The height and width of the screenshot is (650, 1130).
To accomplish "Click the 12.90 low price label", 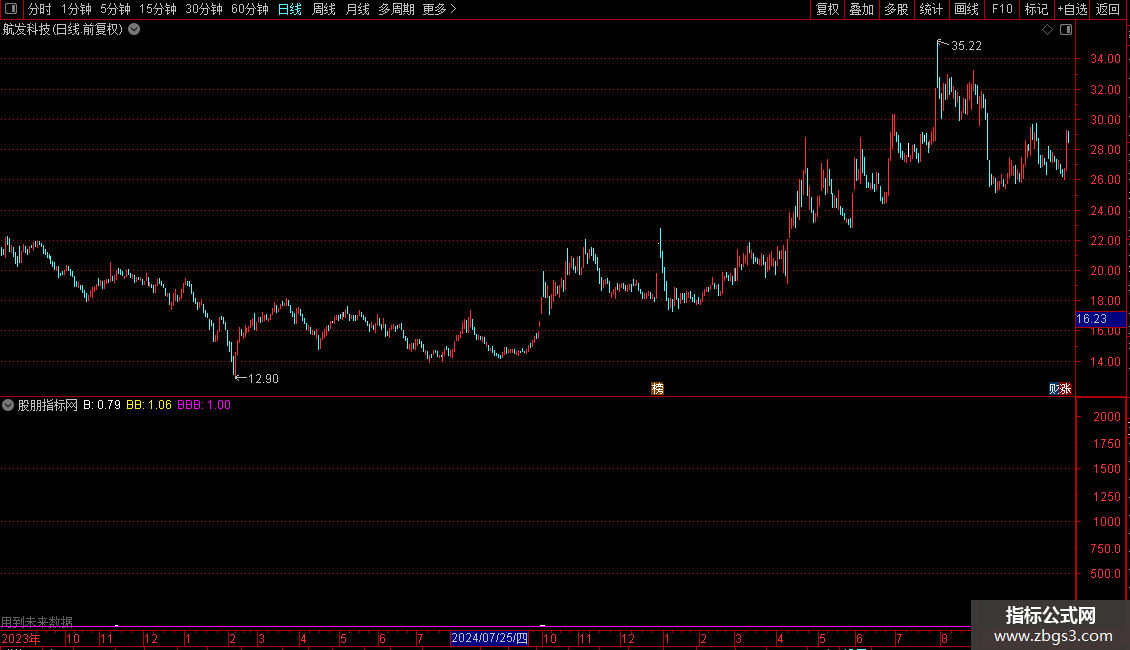I will pyautogui.click(x=263, y=378).
